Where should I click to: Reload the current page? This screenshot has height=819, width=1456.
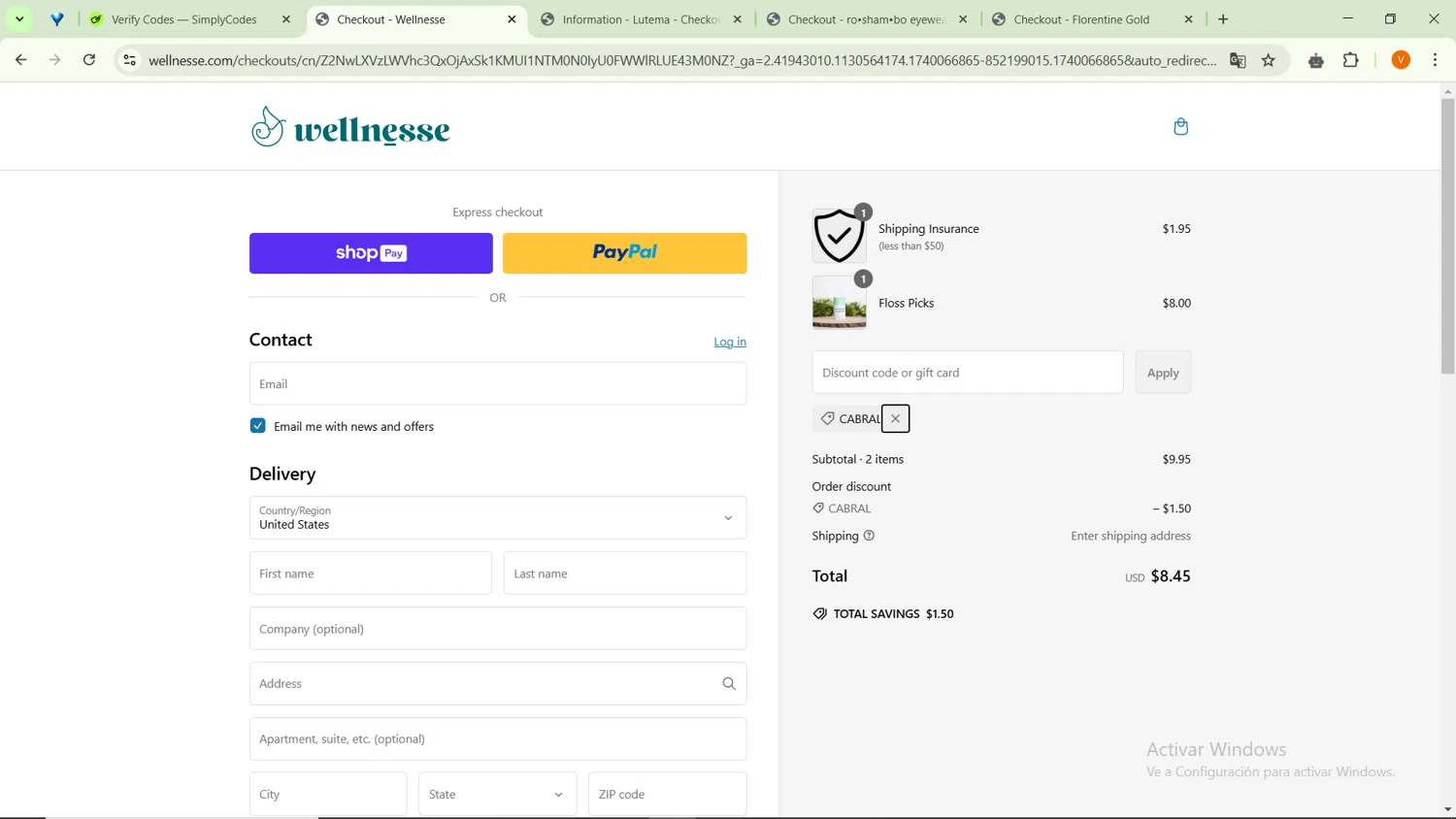click(x=89, y=60)
